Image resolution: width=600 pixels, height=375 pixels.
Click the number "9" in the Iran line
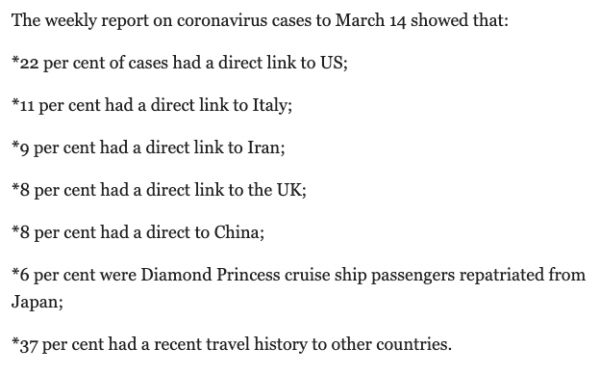pyautogui.click(x=24, y=148)
